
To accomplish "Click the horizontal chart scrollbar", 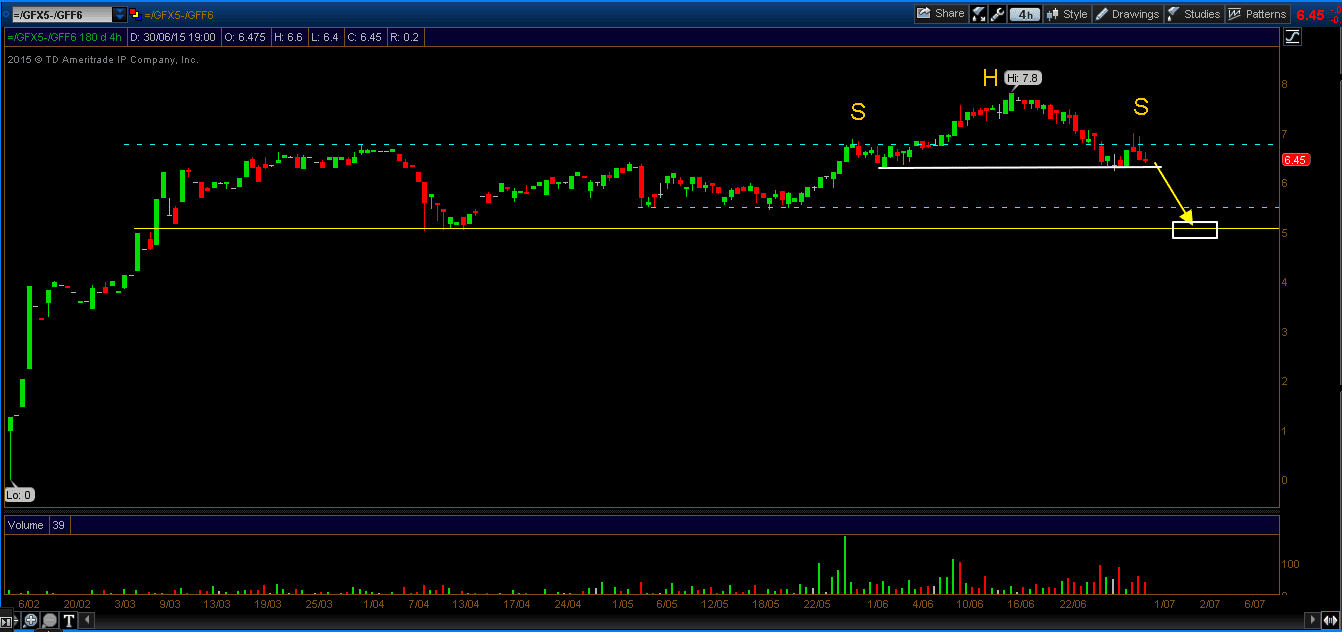I will (x=700, y=618).
